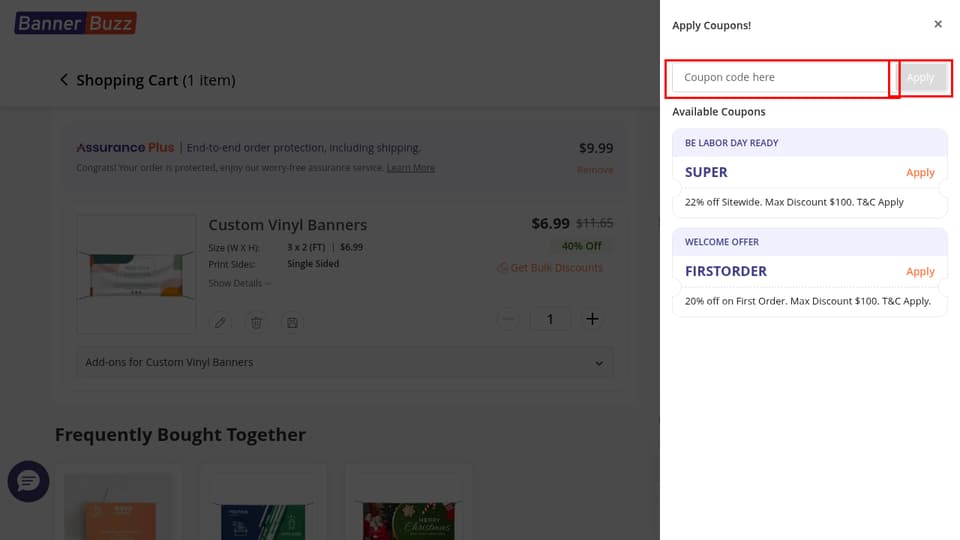Click the 22% off Sitewide description
The width and height of the screenshot is (960, 540).
click(794, 202)
